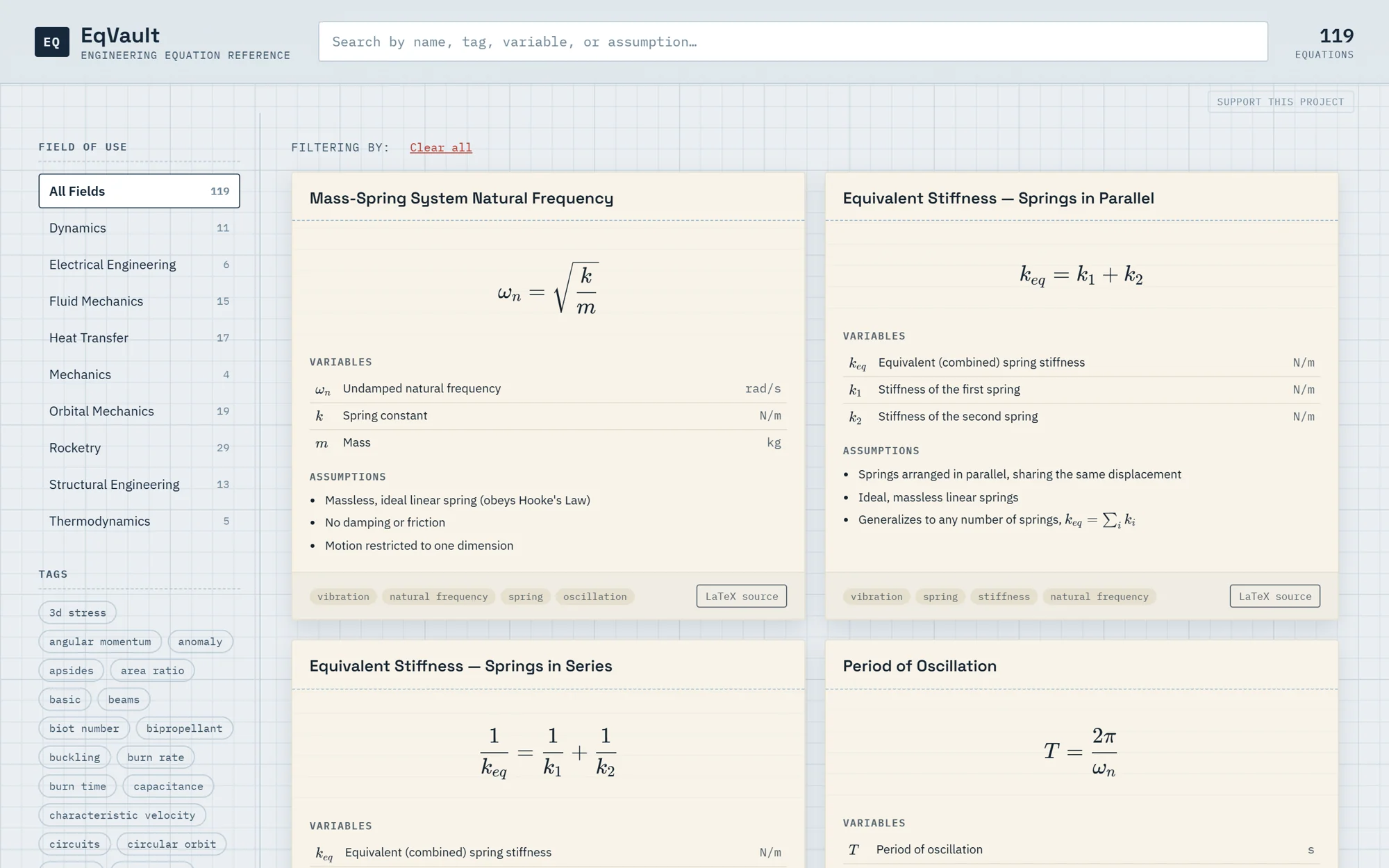Click the 119 equations counter
1389x868 pixels.
(1324, 42)
